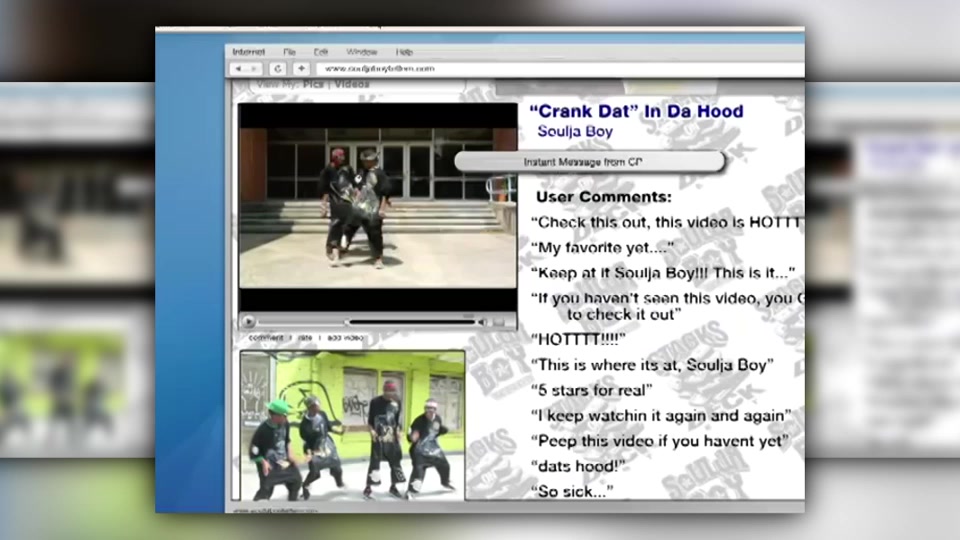The height and width of the screenshot is (540, 960).
Task: Select comment "If you haven't seen this video"
Action: pyautogui.click(x=667, y=306)
